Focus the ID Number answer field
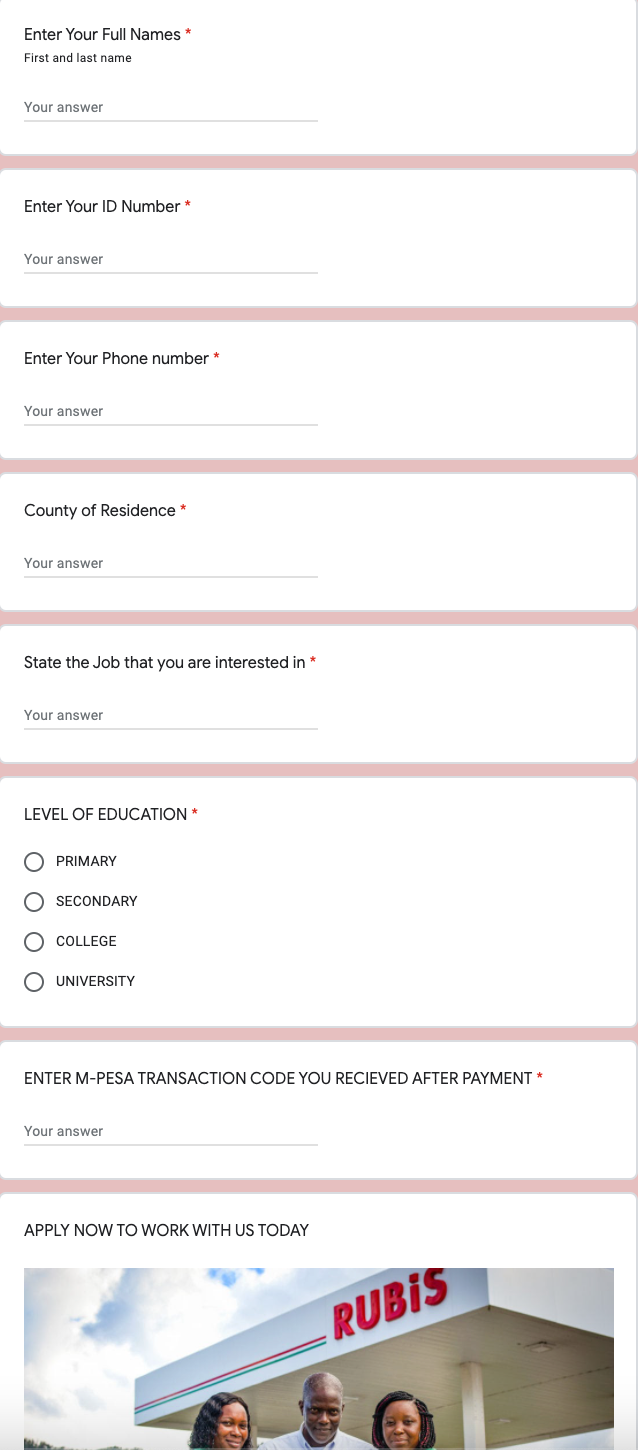The image size is (638, 1450). (171, 260)
